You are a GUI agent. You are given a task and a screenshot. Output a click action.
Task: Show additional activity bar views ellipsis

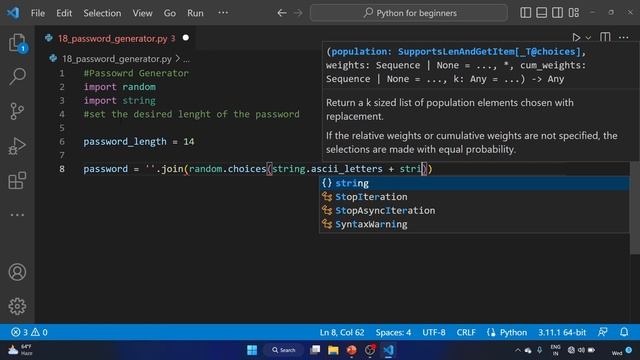click(x=17, y=215)
